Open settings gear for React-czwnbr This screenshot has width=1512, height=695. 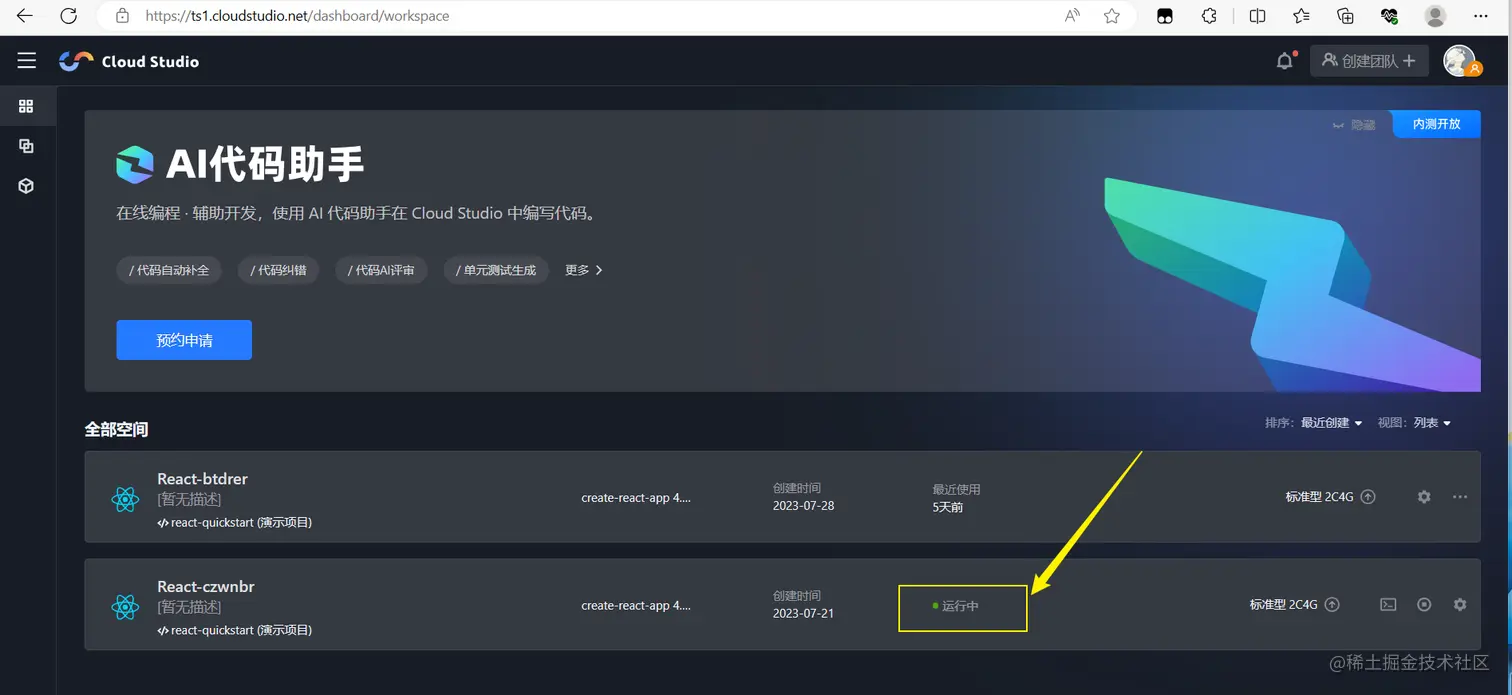tap(1460, 604)
